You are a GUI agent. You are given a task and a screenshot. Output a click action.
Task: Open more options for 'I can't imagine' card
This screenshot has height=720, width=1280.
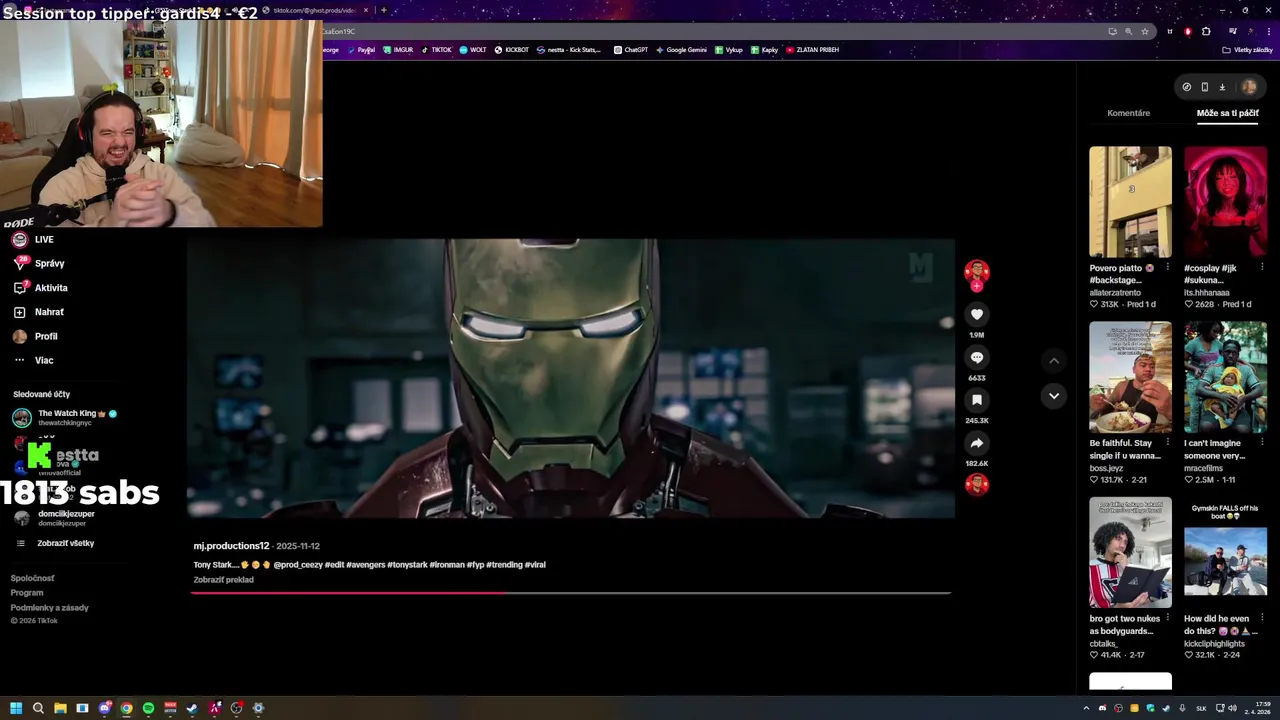point(1262,443)
